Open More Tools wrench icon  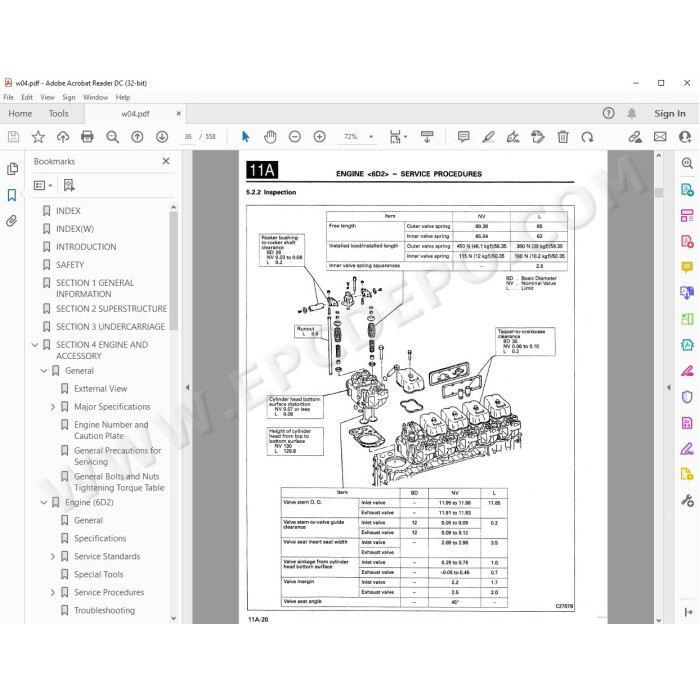(x=687, y=500)
